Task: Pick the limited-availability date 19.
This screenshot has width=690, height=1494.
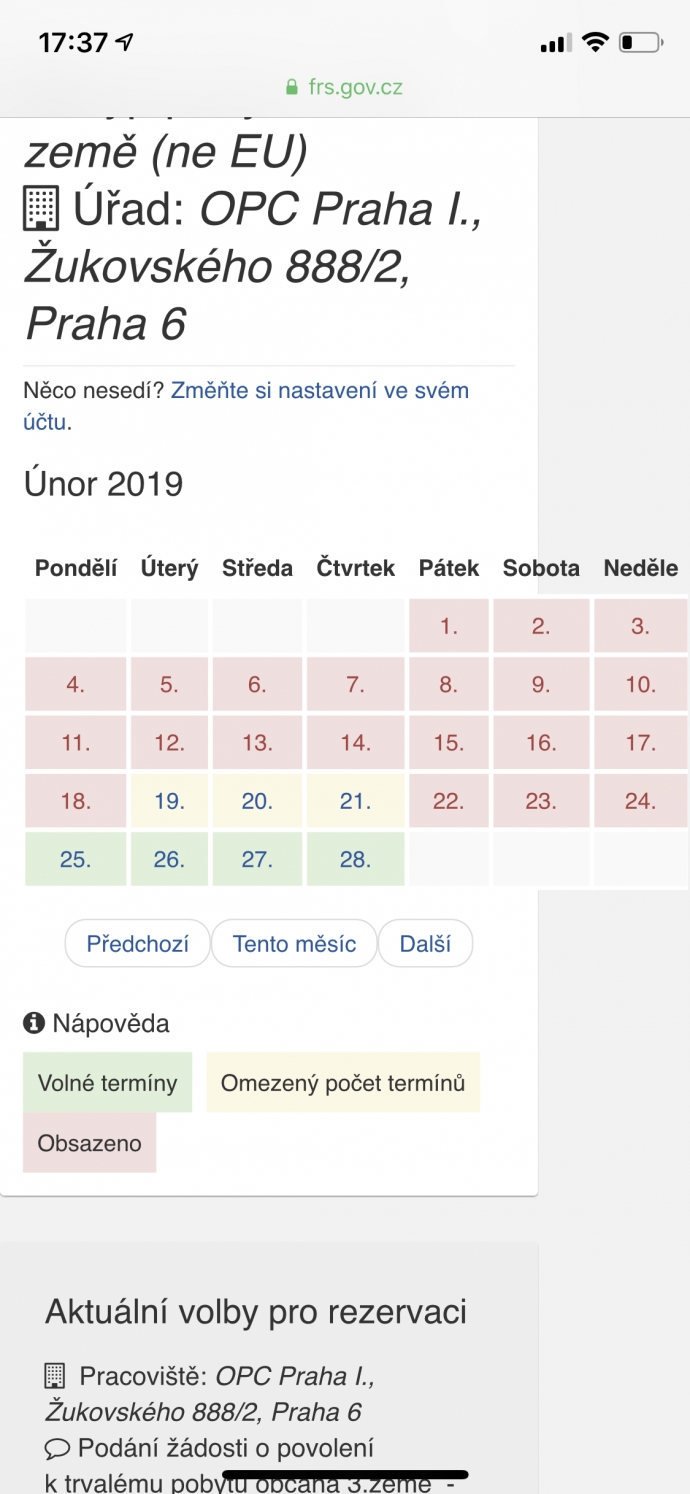Action: point(169,801)
